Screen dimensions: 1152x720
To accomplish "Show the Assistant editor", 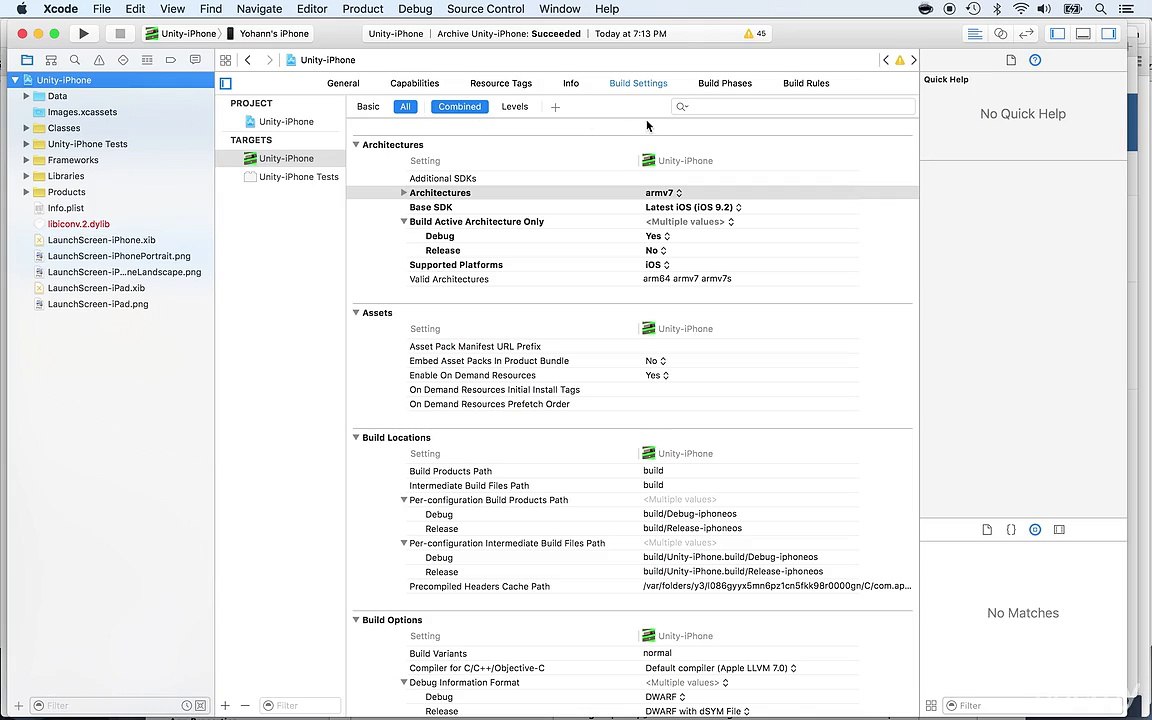I will coord(1001,33).
